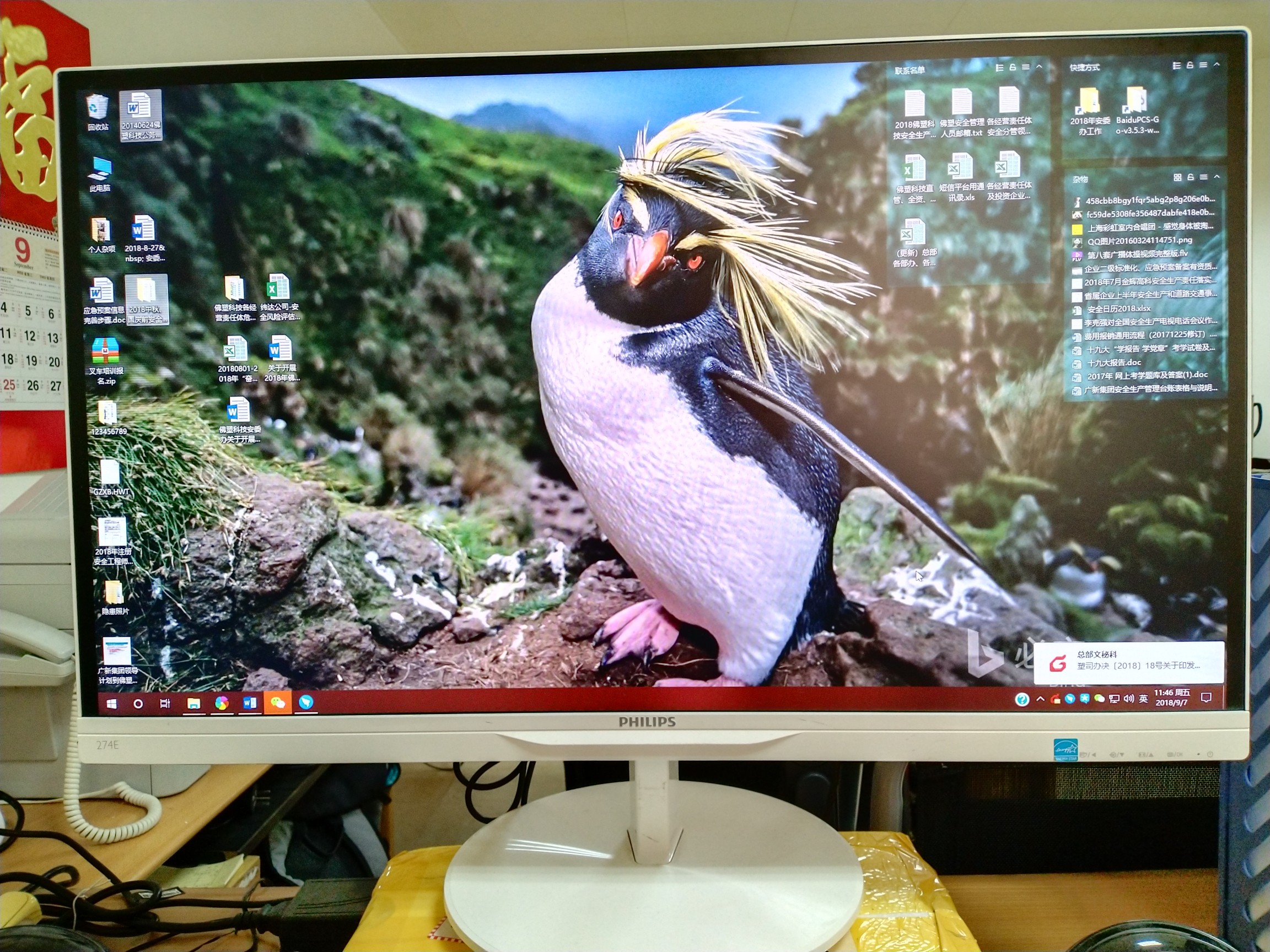
Task: Click the 11:46 clock and date in the taskbar
Action: click(1171, 698)
